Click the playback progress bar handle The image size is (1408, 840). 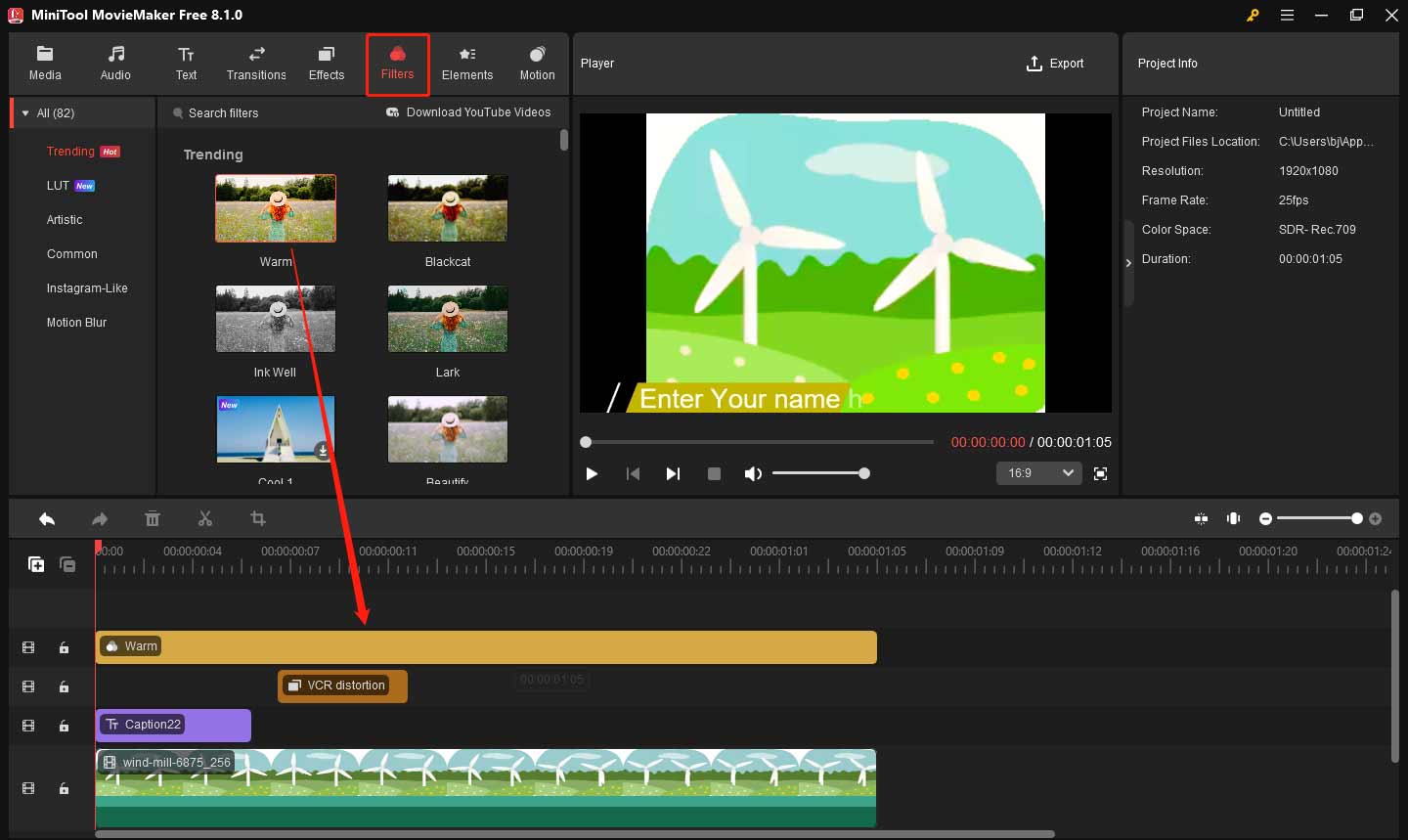point(586,442)
